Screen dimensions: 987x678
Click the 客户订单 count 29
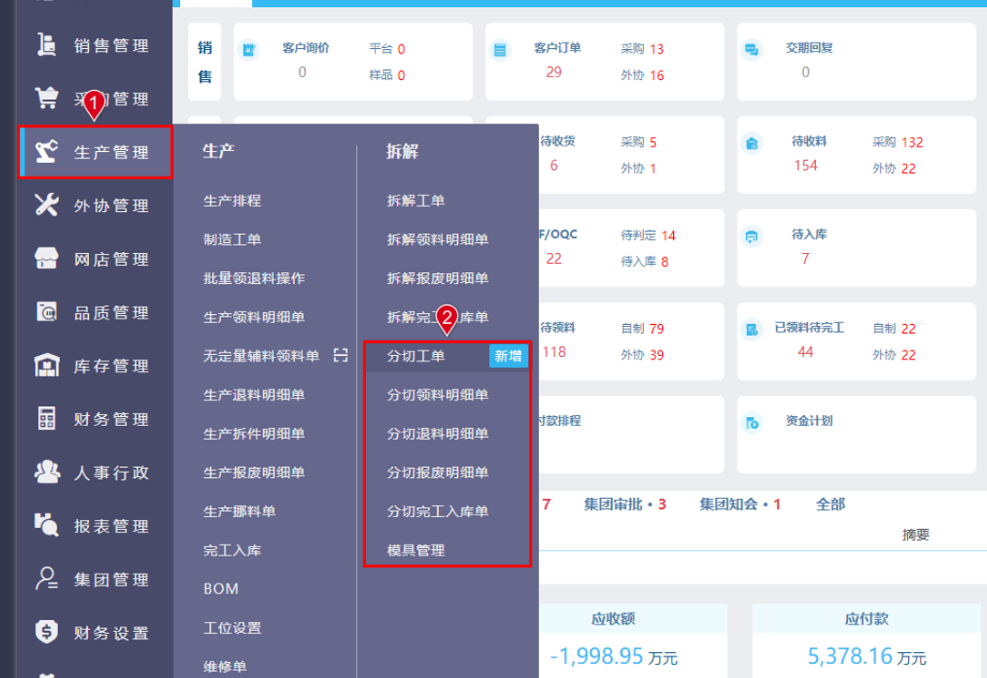[x=554, y=72]
